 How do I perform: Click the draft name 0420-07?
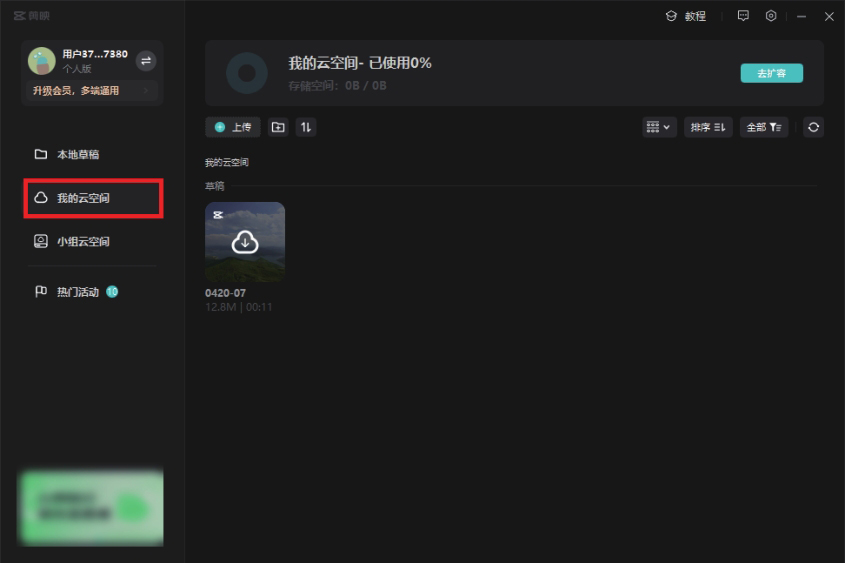tap(225, 293)
